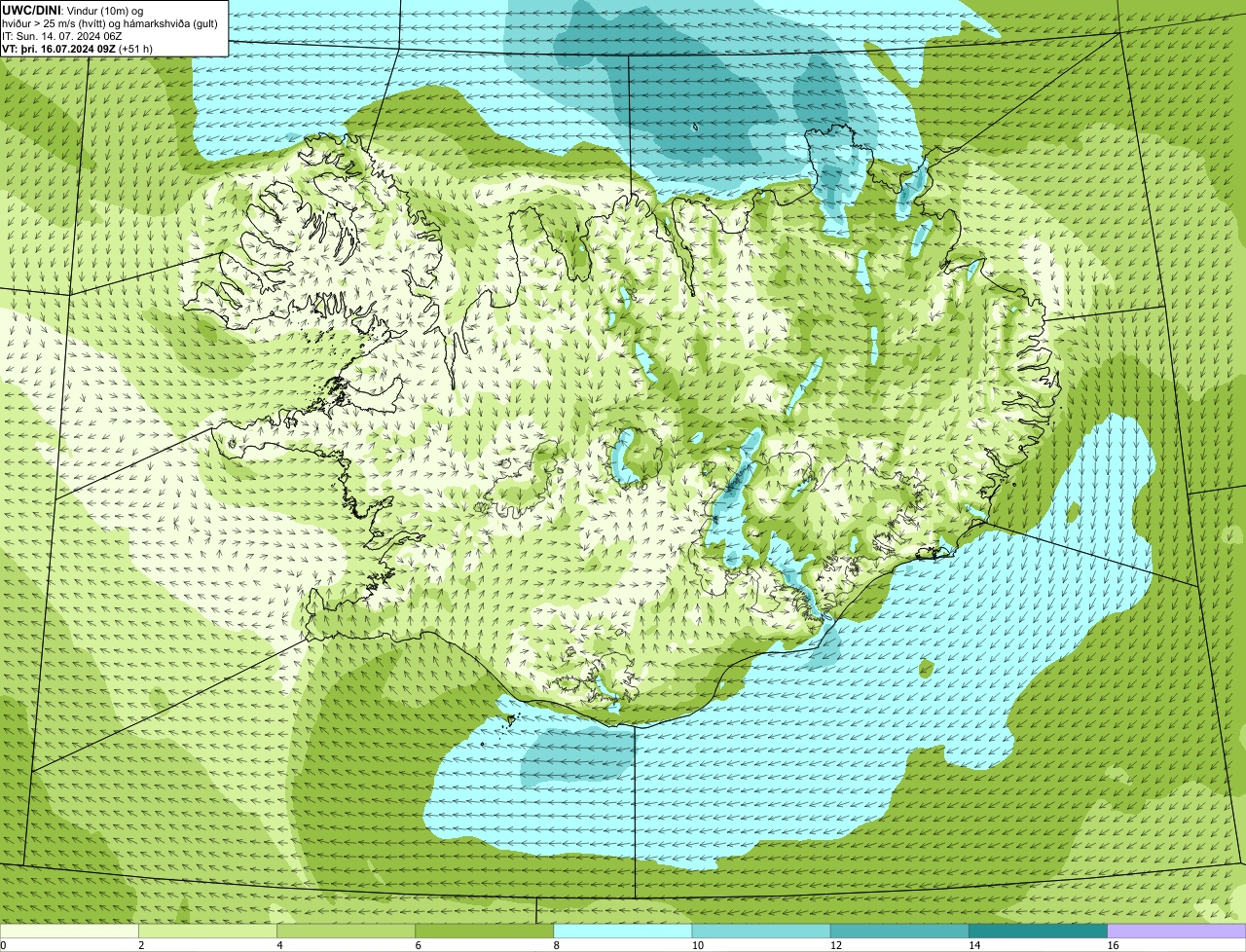Click the legend scale label "0"
Image resolution: width=1246 pixels, height=952 pixels.
[x=4, y=945]
